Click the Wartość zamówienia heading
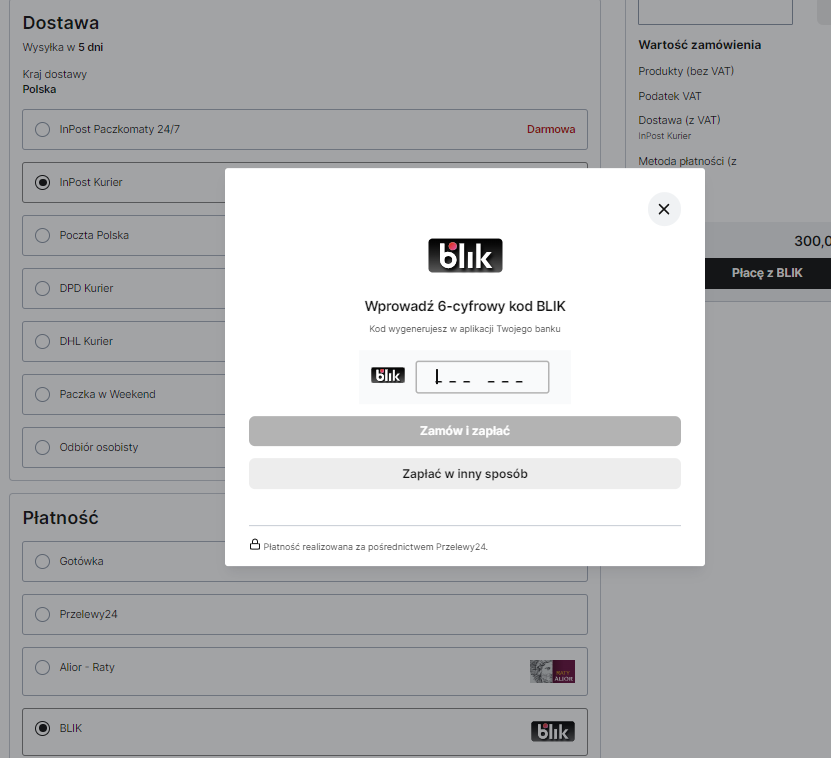 (700, 45)
